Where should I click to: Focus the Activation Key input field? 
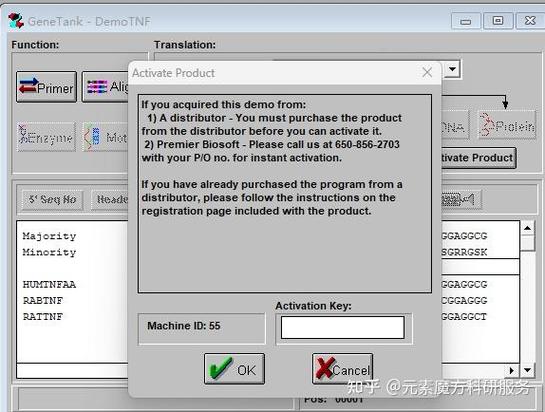342,327
